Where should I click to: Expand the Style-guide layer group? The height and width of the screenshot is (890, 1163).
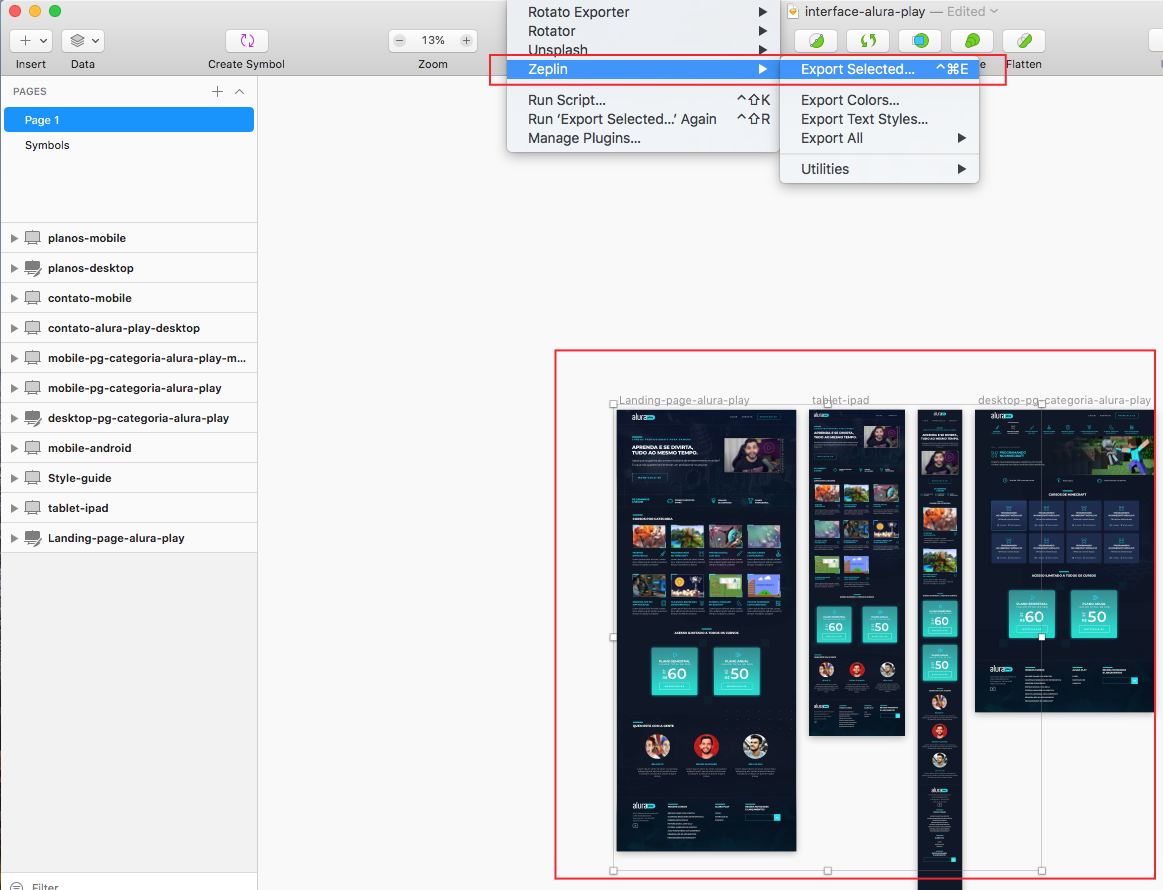pos(13,478)
